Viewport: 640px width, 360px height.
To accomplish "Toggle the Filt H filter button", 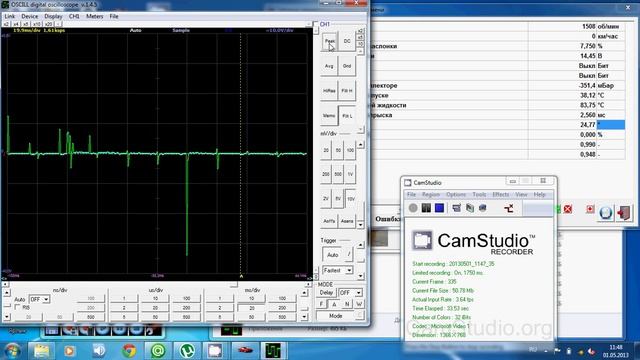I will (347, 91).
